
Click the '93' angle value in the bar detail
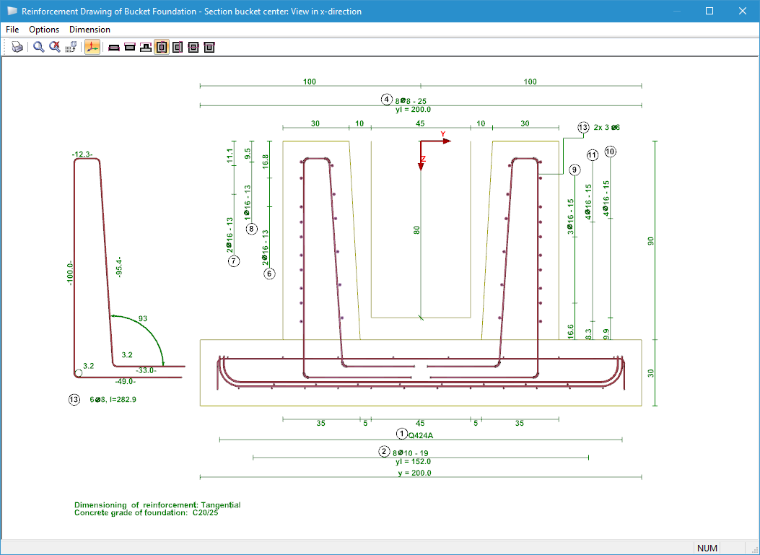[142, 318]
